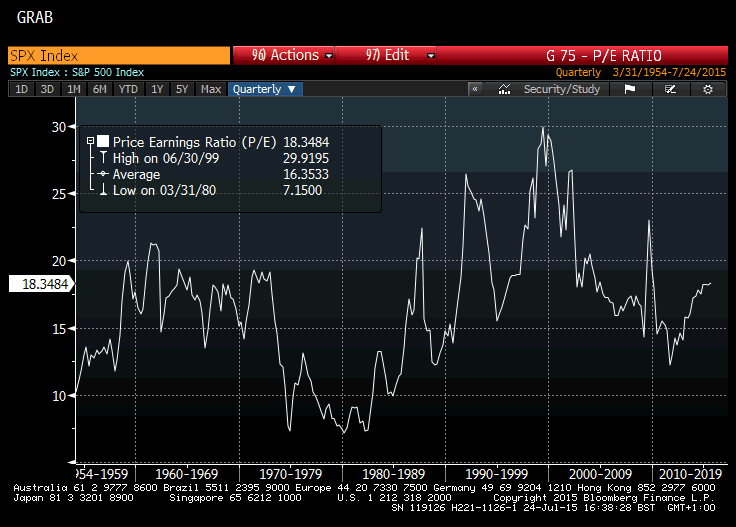Click the Security/Study chart icon

(x=504, y=89)
